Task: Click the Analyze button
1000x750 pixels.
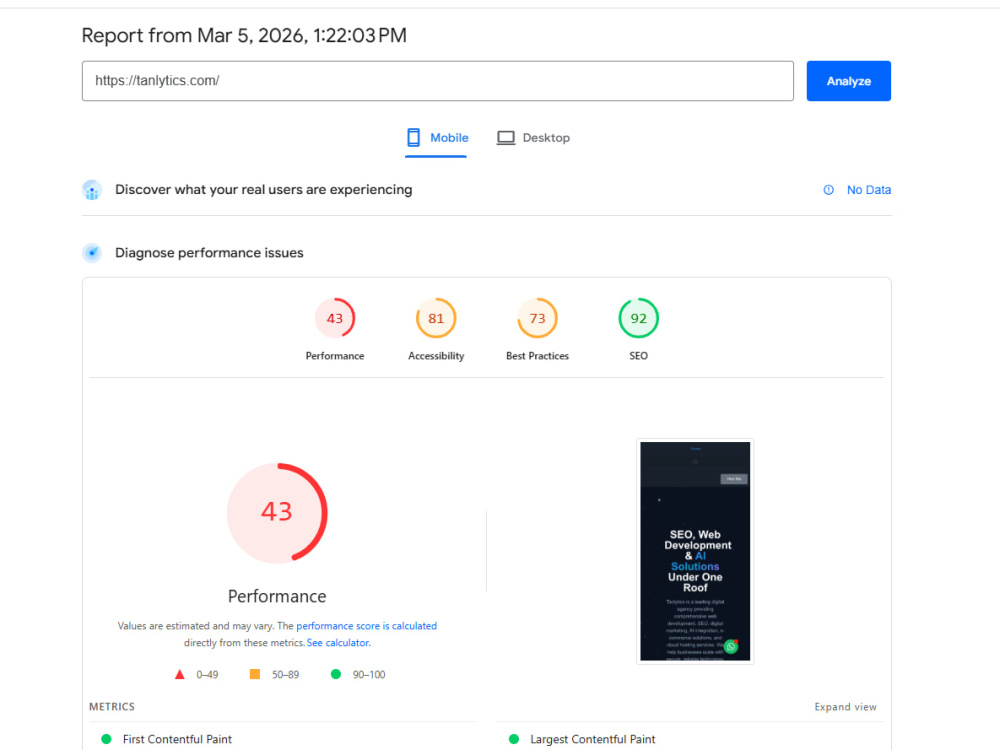Action: pos(848,81)
